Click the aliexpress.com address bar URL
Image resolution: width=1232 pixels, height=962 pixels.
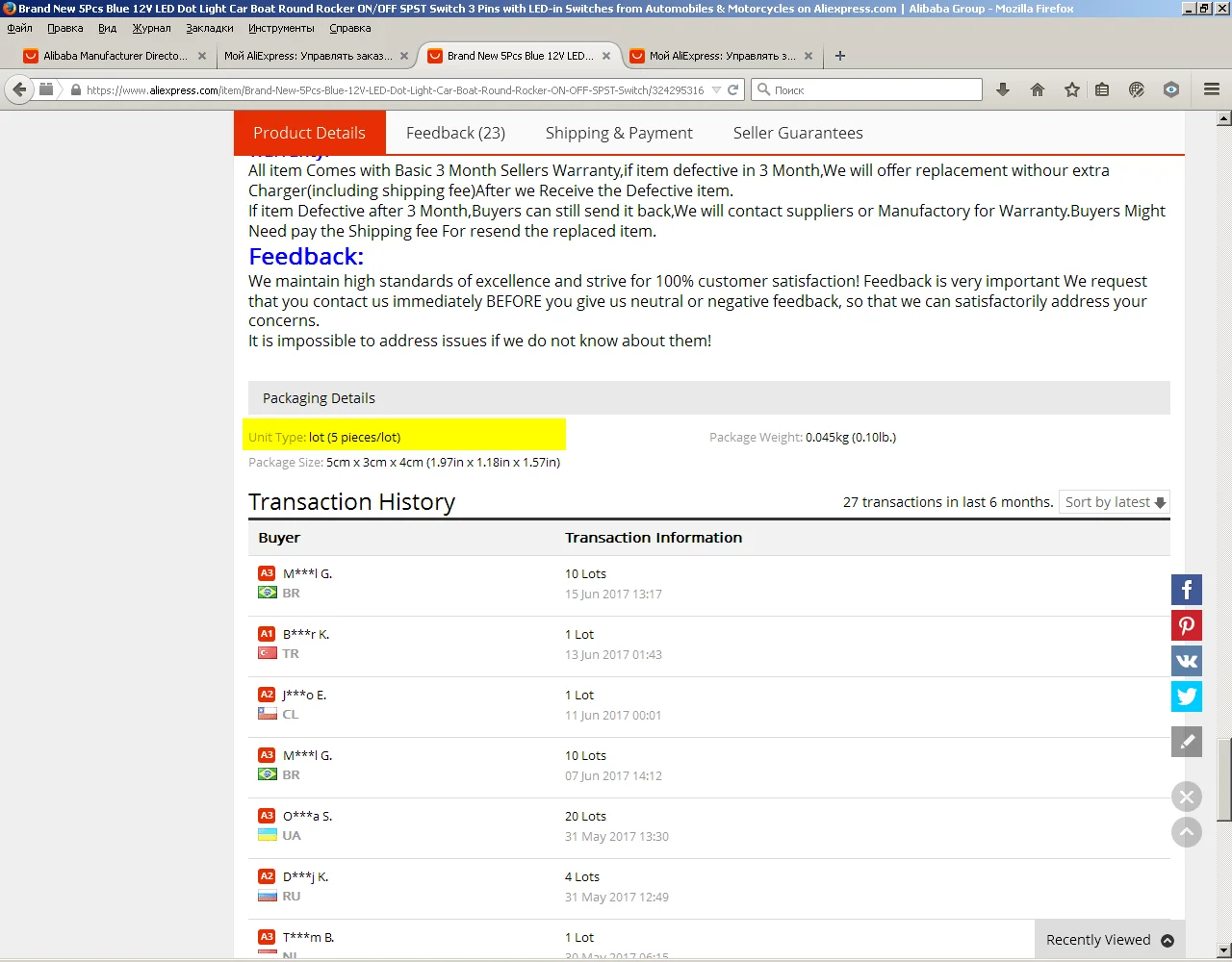coord(395,89)
